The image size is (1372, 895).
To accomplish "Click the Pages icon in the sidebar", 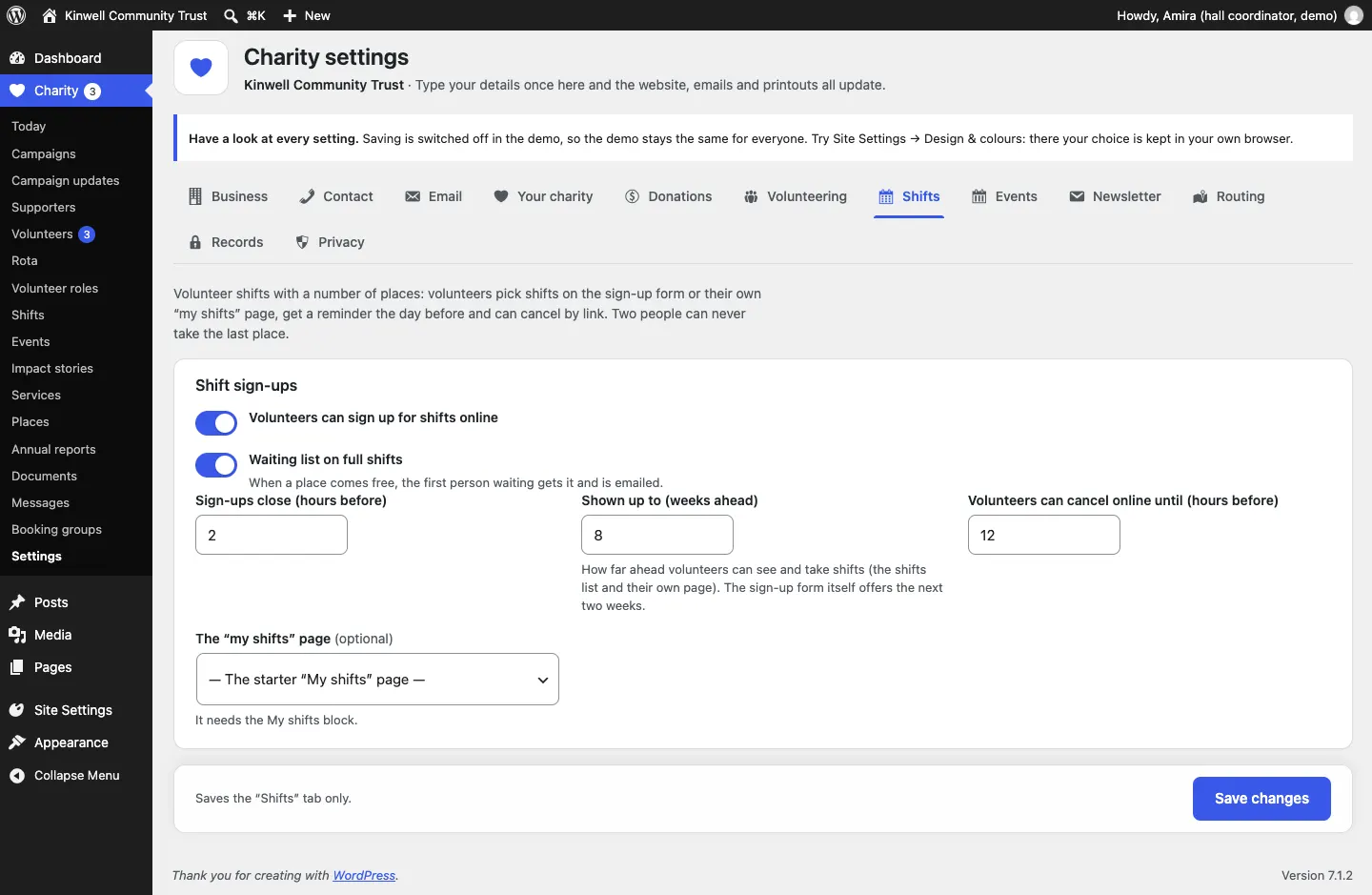I will click(17, 667).
